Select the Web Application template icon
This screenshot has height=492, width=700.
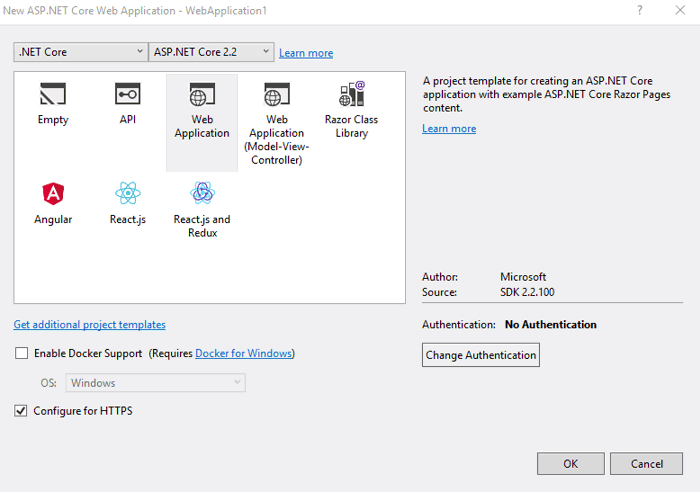pos(202,97)
